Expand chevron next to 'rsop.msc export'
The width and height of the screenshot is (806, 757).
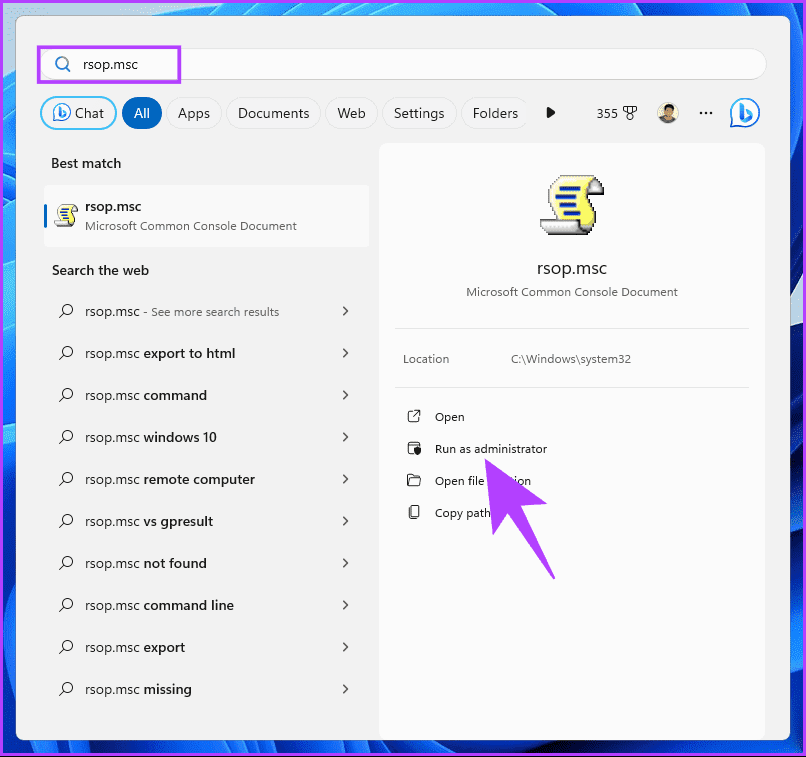[x=345, y=647]
